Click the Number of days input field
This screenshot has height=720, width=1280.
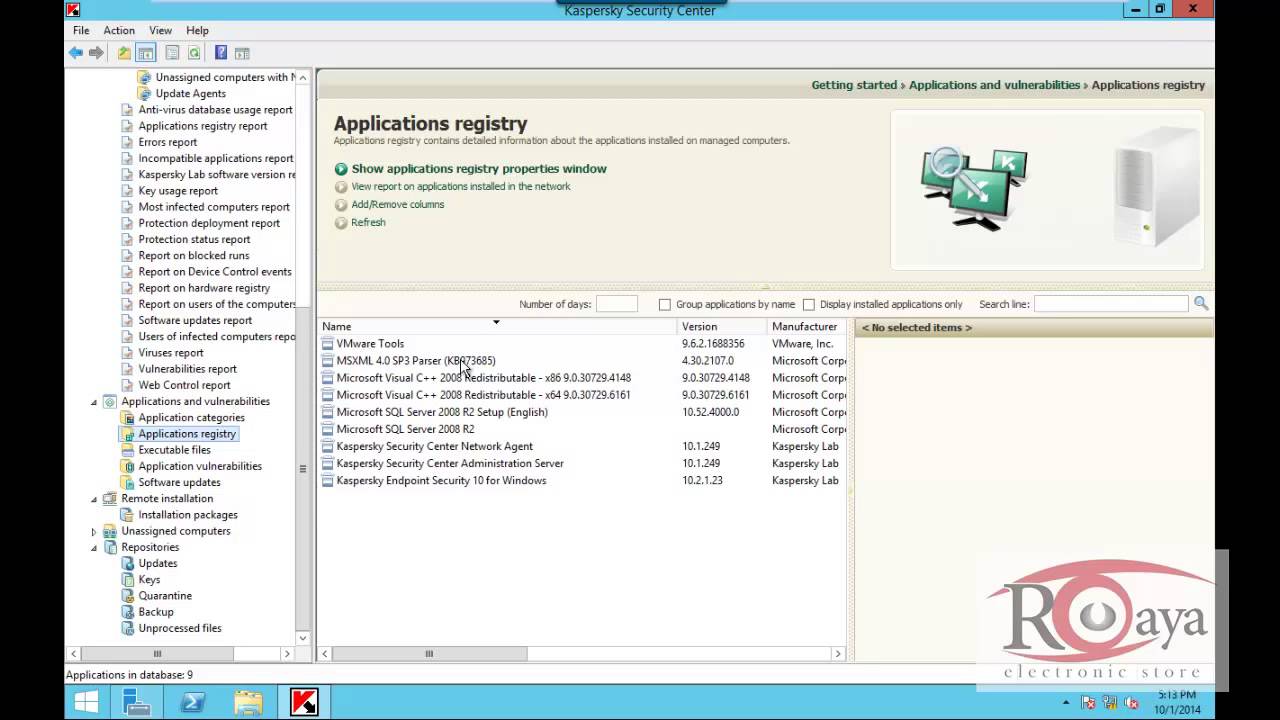point(617,304)
